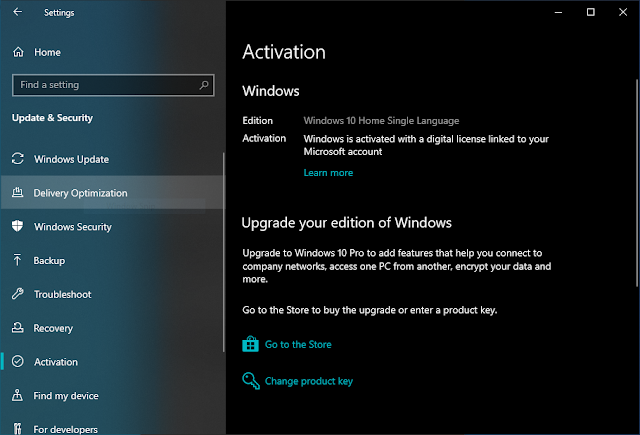
Task: Click the search magnifier icon
Action: pos(204,85)
